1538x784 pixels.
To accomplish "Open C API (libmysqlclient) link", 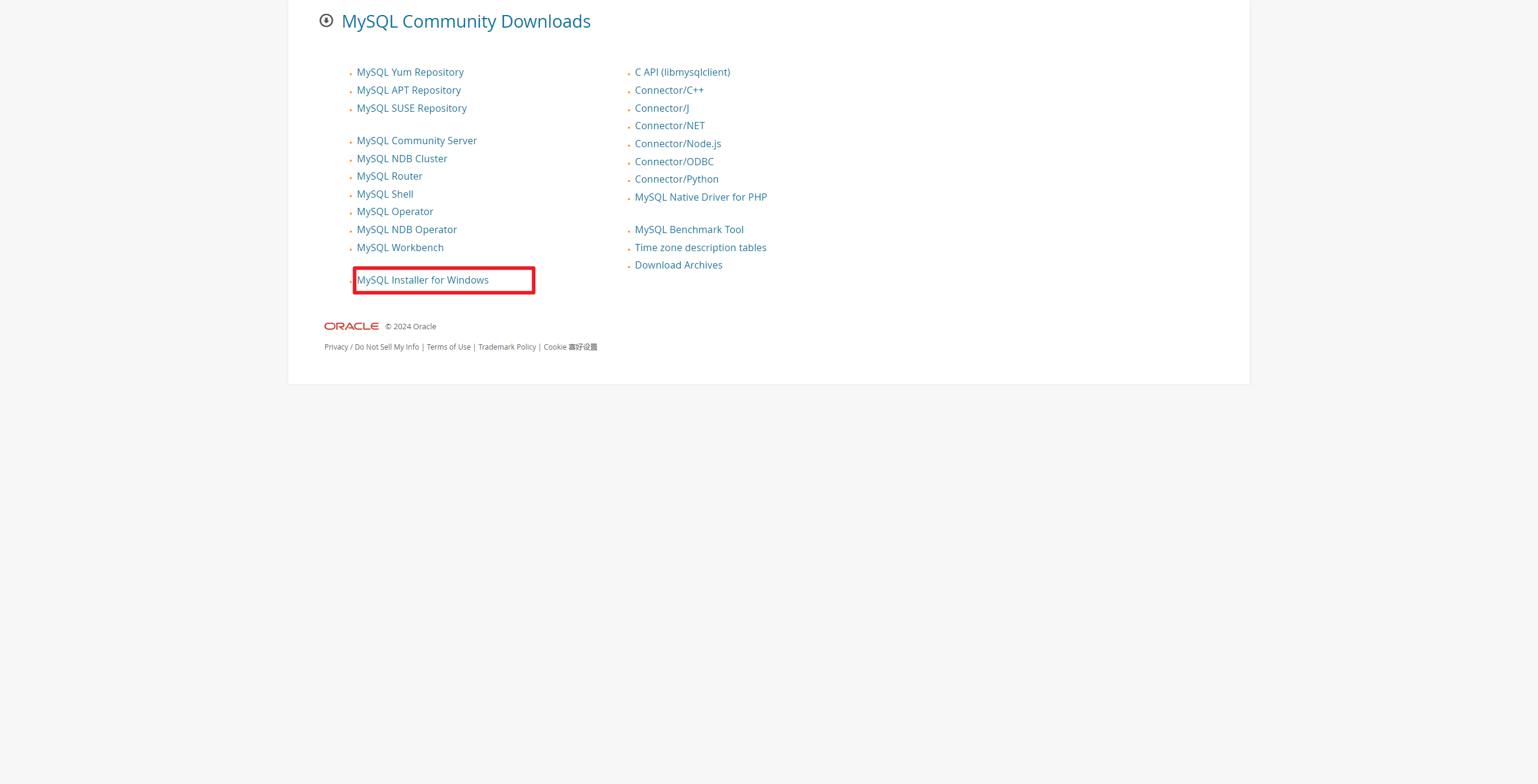I will (x=682, y=73).
